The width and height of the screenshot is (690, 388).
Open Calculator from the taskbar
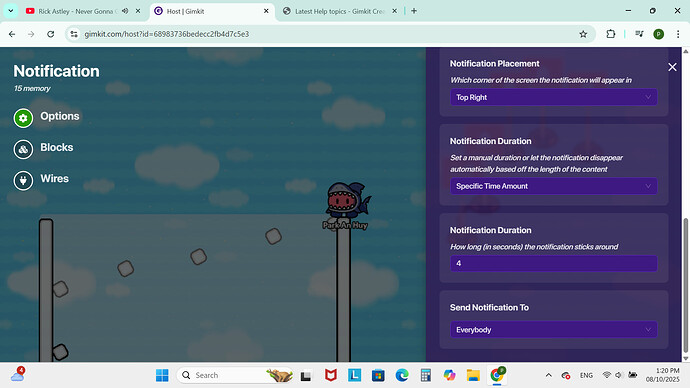click(426, 375)
